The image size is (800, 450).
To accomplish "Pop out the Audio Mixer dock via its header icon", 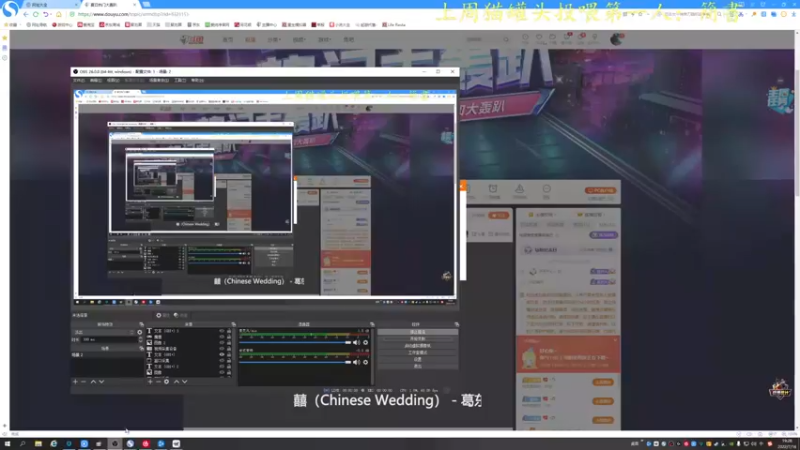I will point(372,324).
